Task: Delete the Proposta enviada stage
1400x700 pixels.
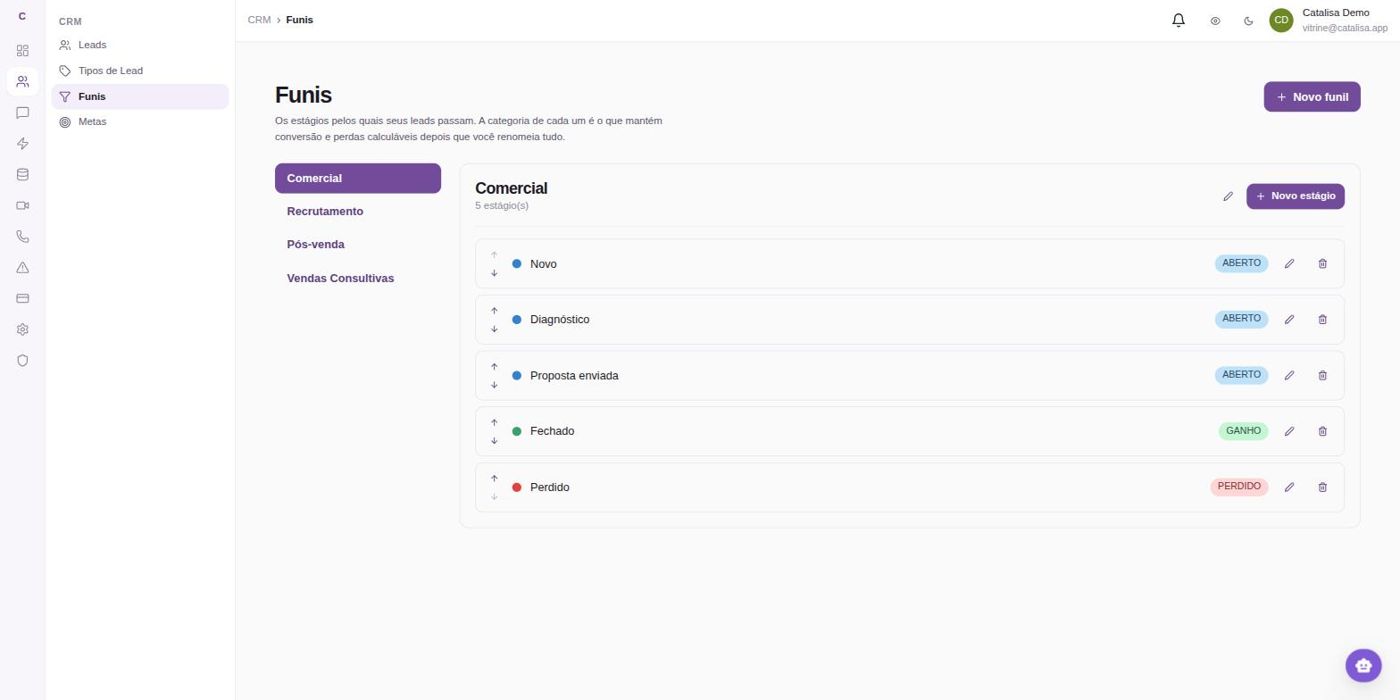Action: coord(1322,376)
